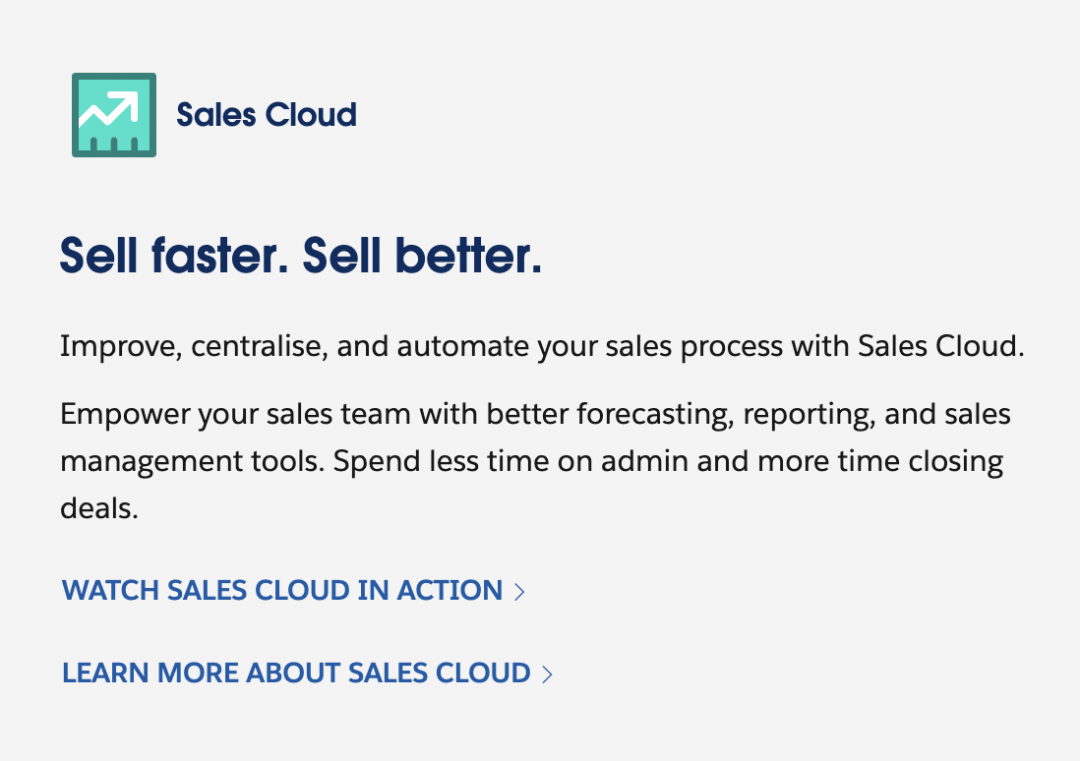
Task: Click the word Cloud in the product title
Action: tap(311, 115)
